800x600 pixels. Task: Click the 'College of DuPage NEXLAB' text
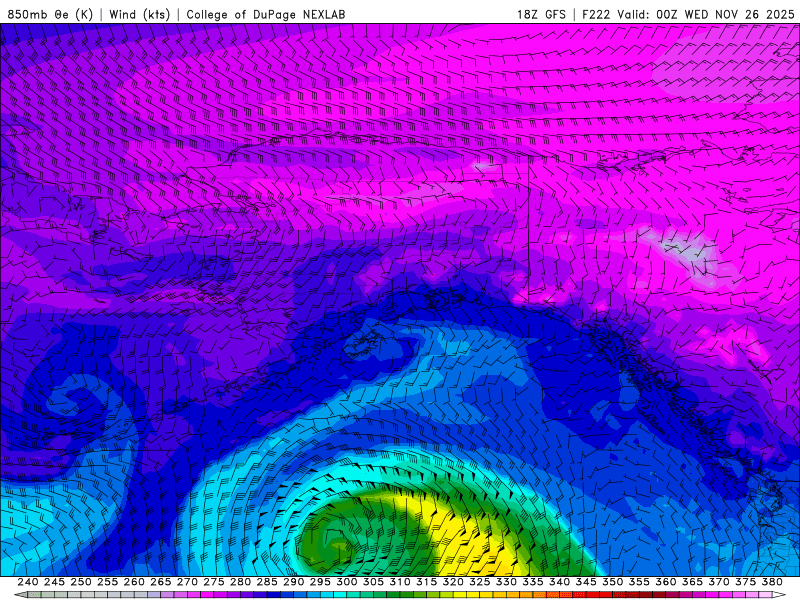(266, 14)
